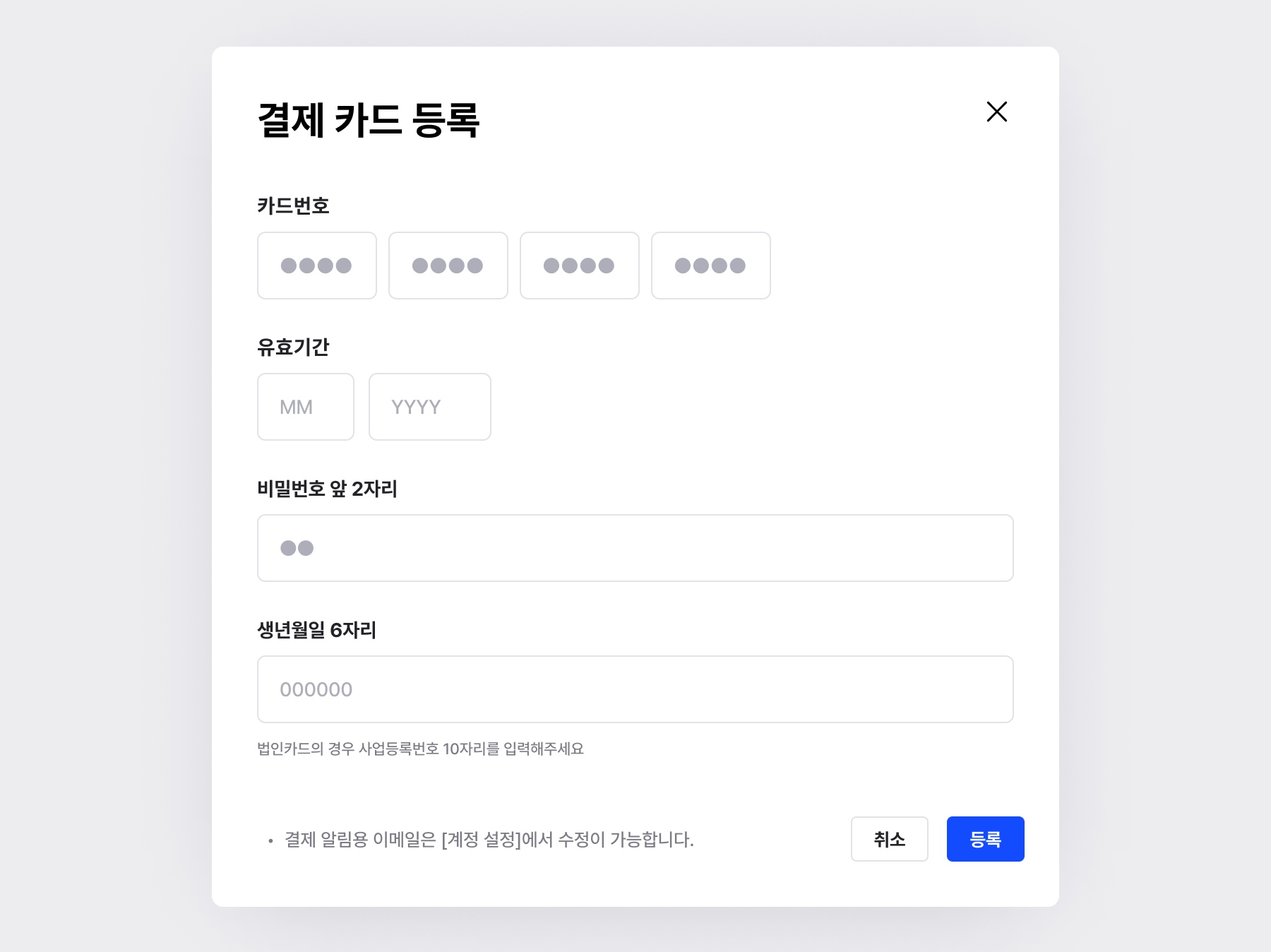Focus the fourth card number box

coord(710,266)
